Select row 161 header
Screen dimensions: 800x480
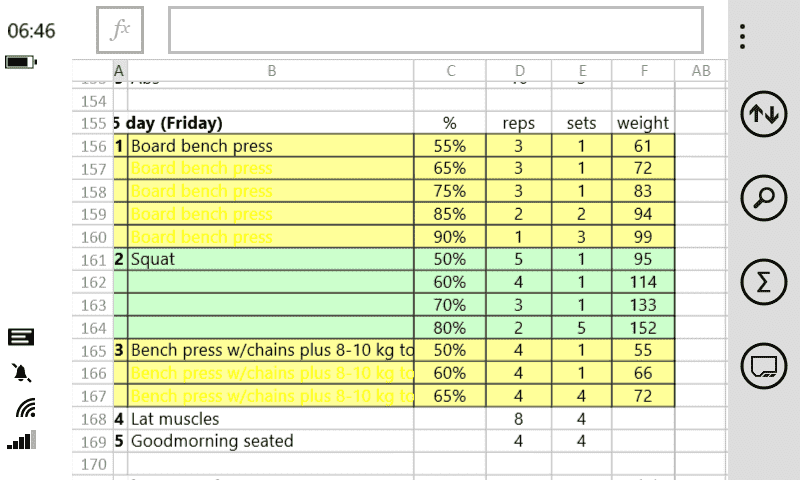coord(92,259)
